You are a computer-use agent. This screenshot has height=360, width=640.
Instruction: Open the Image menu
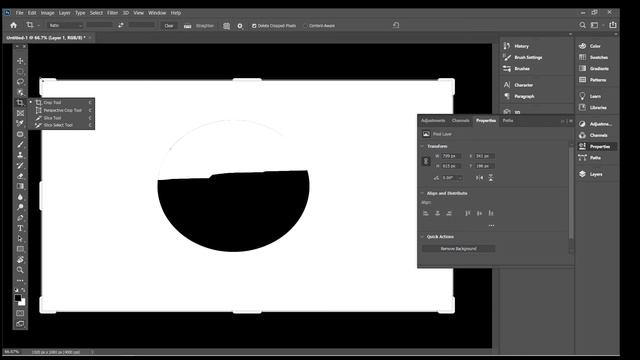coord(47,13)
